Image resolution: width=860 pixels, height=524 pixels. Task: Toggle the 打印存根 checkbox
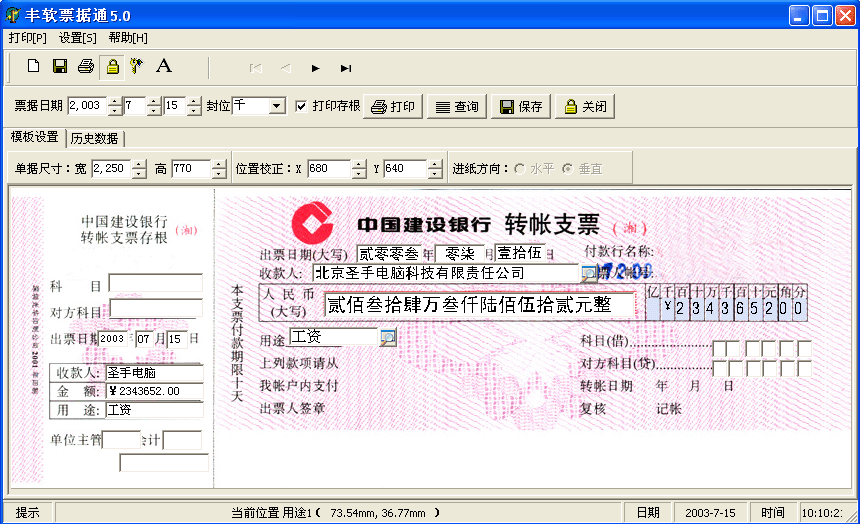click(x=301, y=106)
